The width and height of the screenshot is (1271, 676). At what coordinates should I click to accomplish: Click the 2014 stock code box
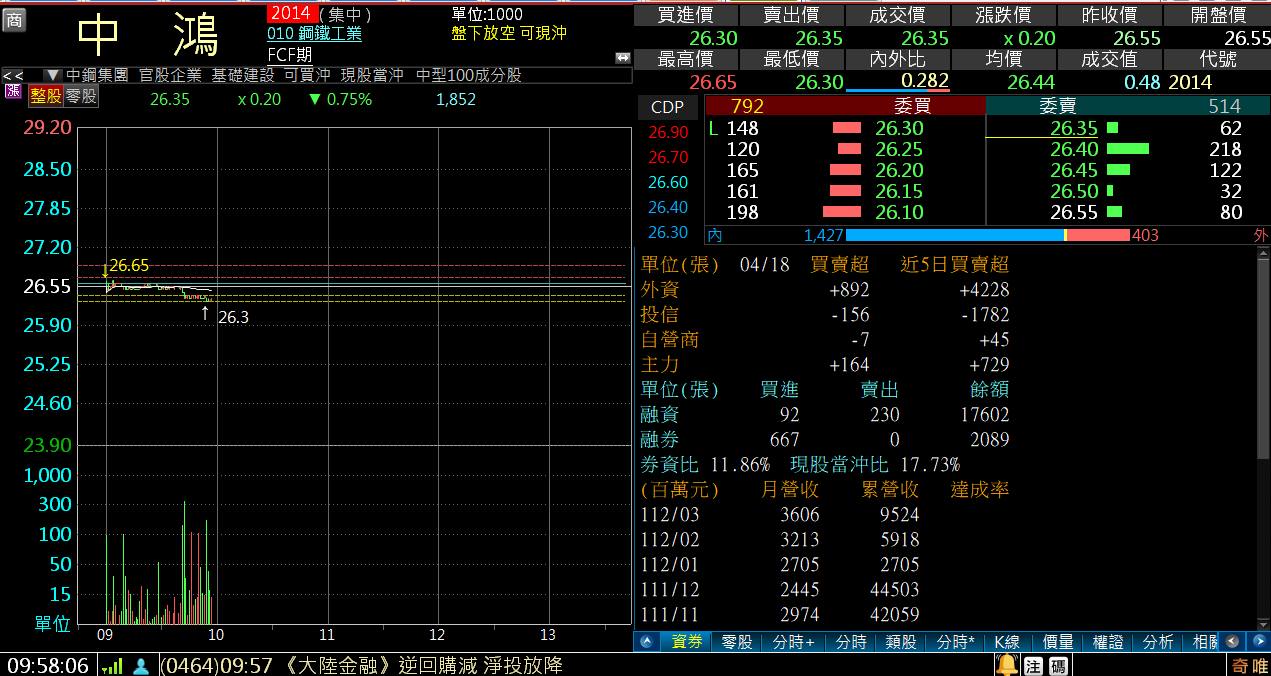(x=291, y=13)
